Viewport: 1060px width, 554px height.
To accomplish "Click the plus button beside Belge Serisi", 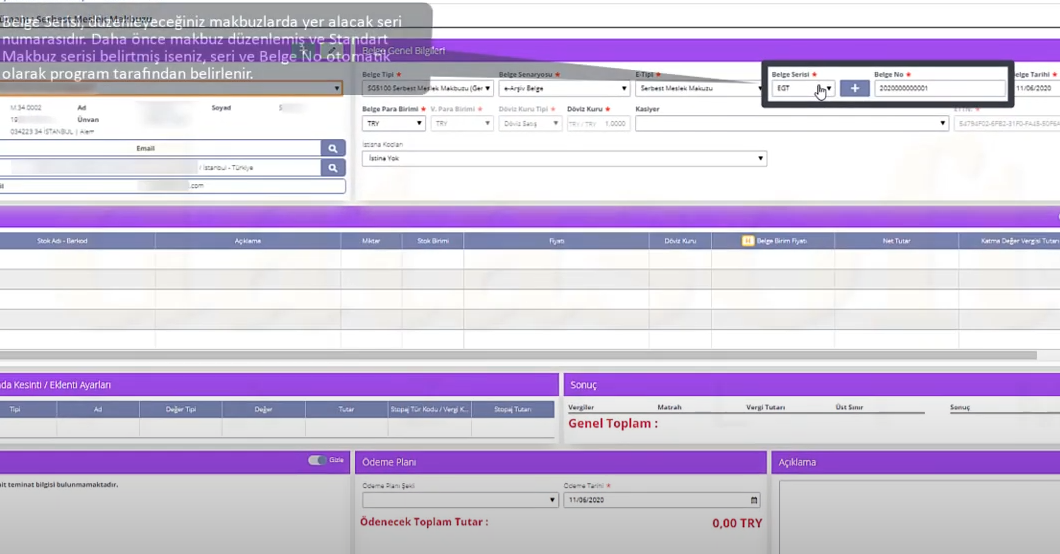I will pyautogui.click(x=854, y=88).
